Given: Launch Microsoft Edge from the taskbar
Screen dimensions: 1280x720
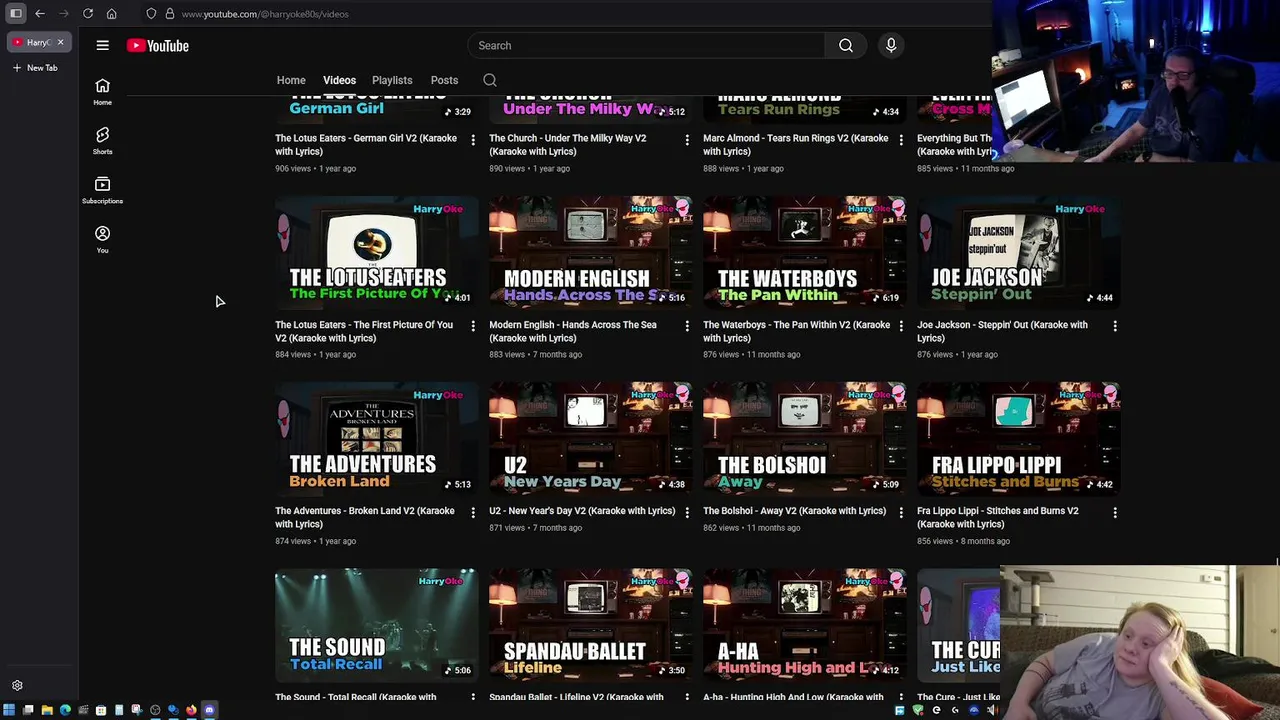Looking at the screenshot, I should click(x=65, y=710).
